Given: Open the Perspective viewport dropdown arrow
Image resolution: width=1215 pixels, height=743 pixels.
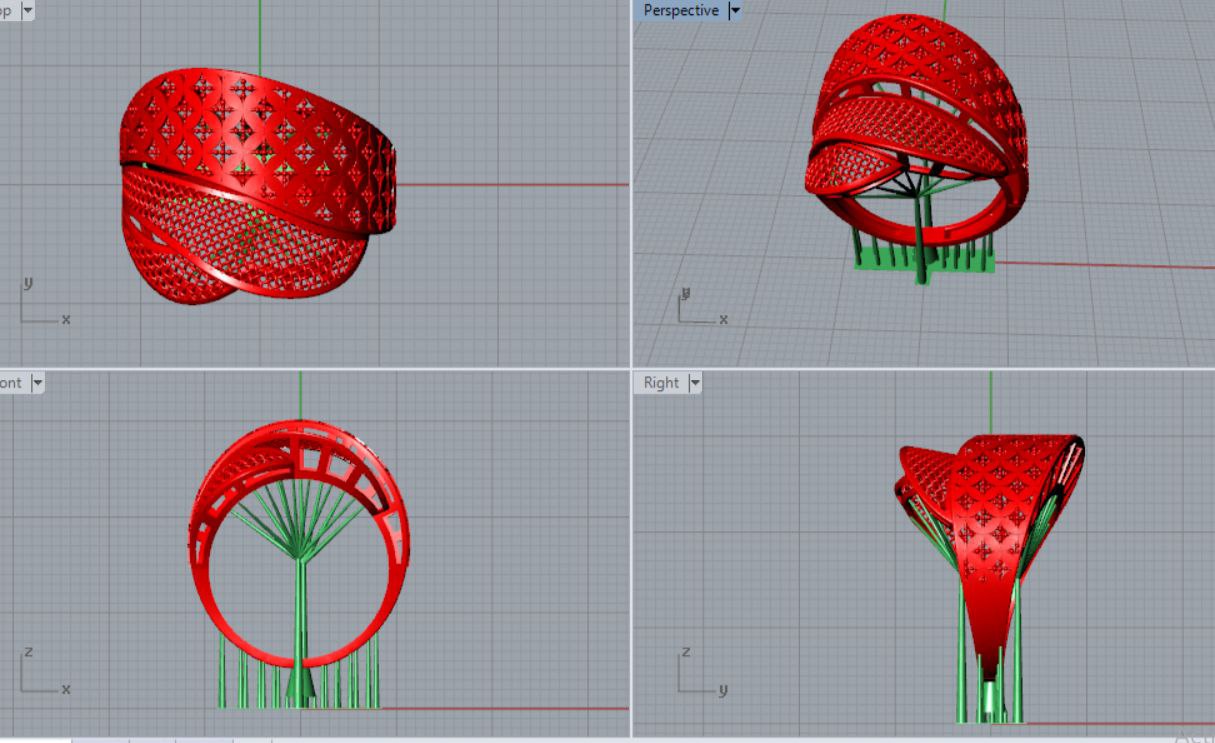Looking at the screenshot, I should 736,10.
